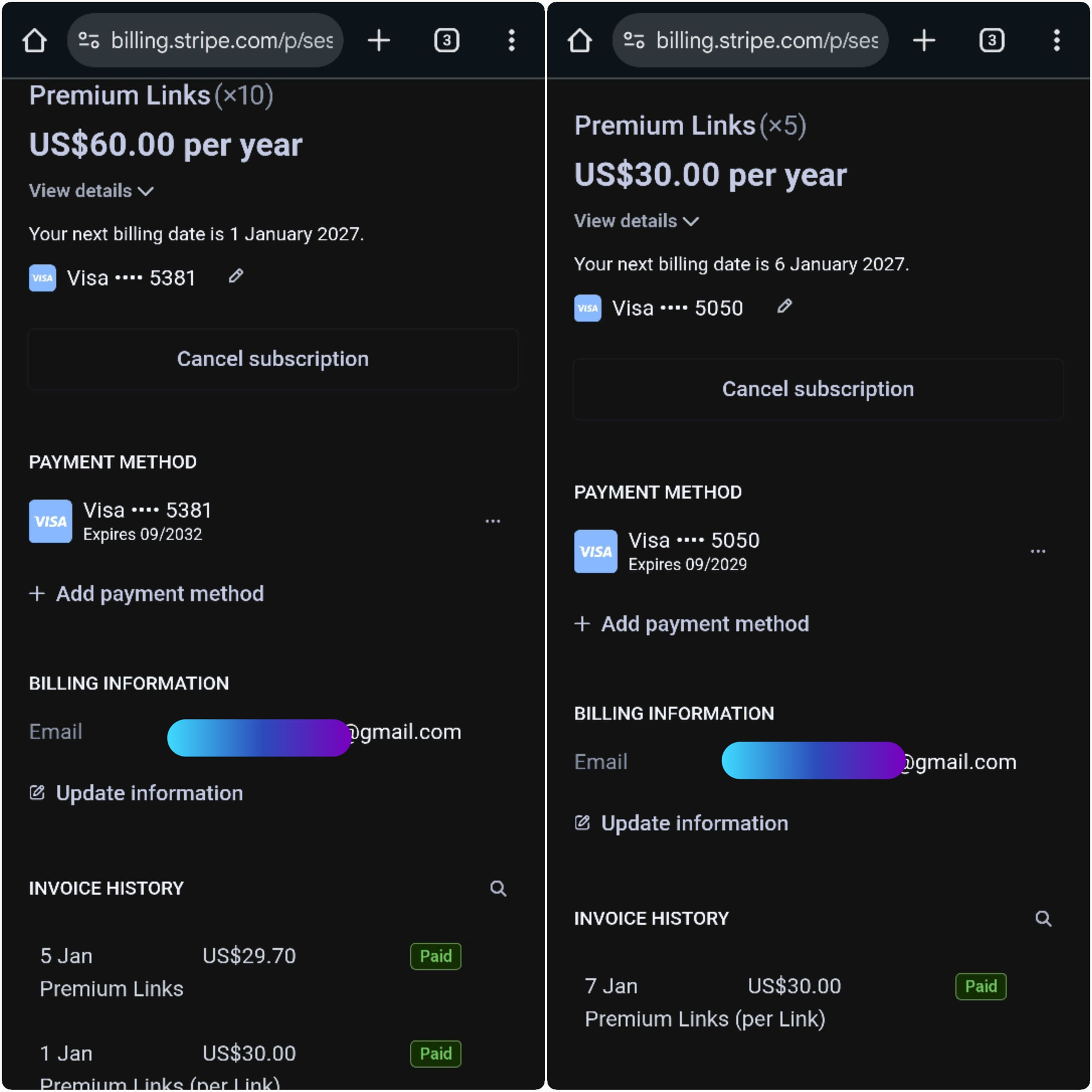
Task: Open options menu for Visa 5050 card
Action: [x=1037, y=551]
